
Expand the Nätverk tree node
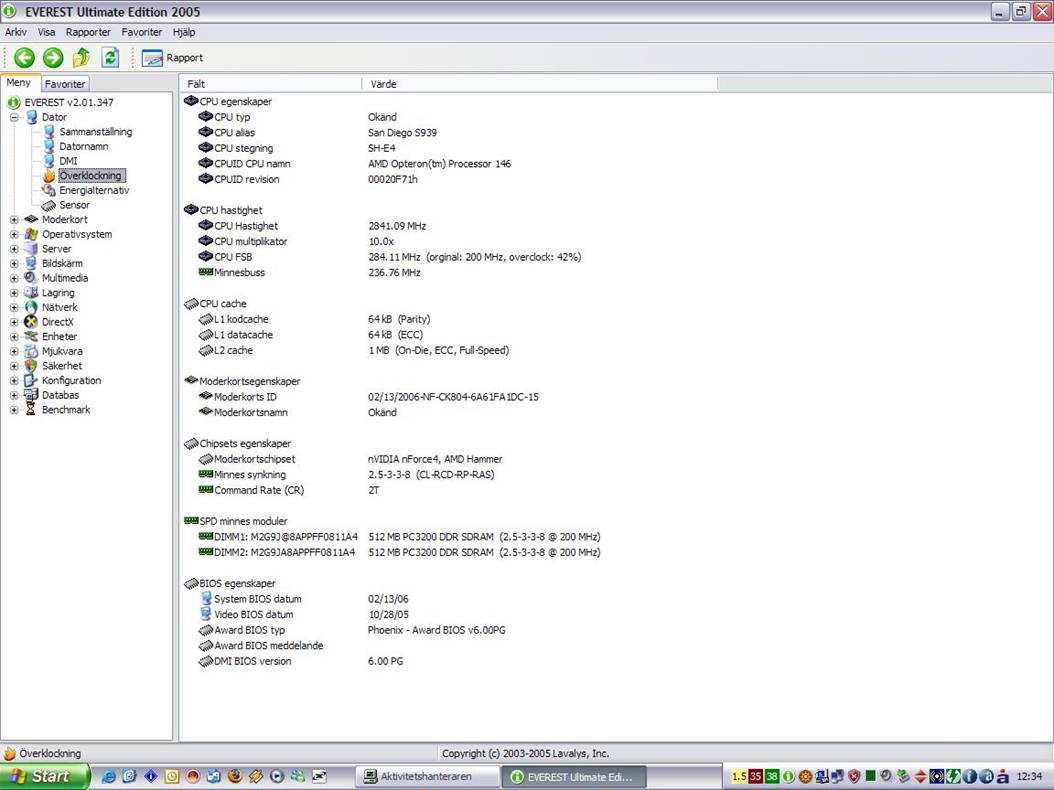(x=14, y=307)
